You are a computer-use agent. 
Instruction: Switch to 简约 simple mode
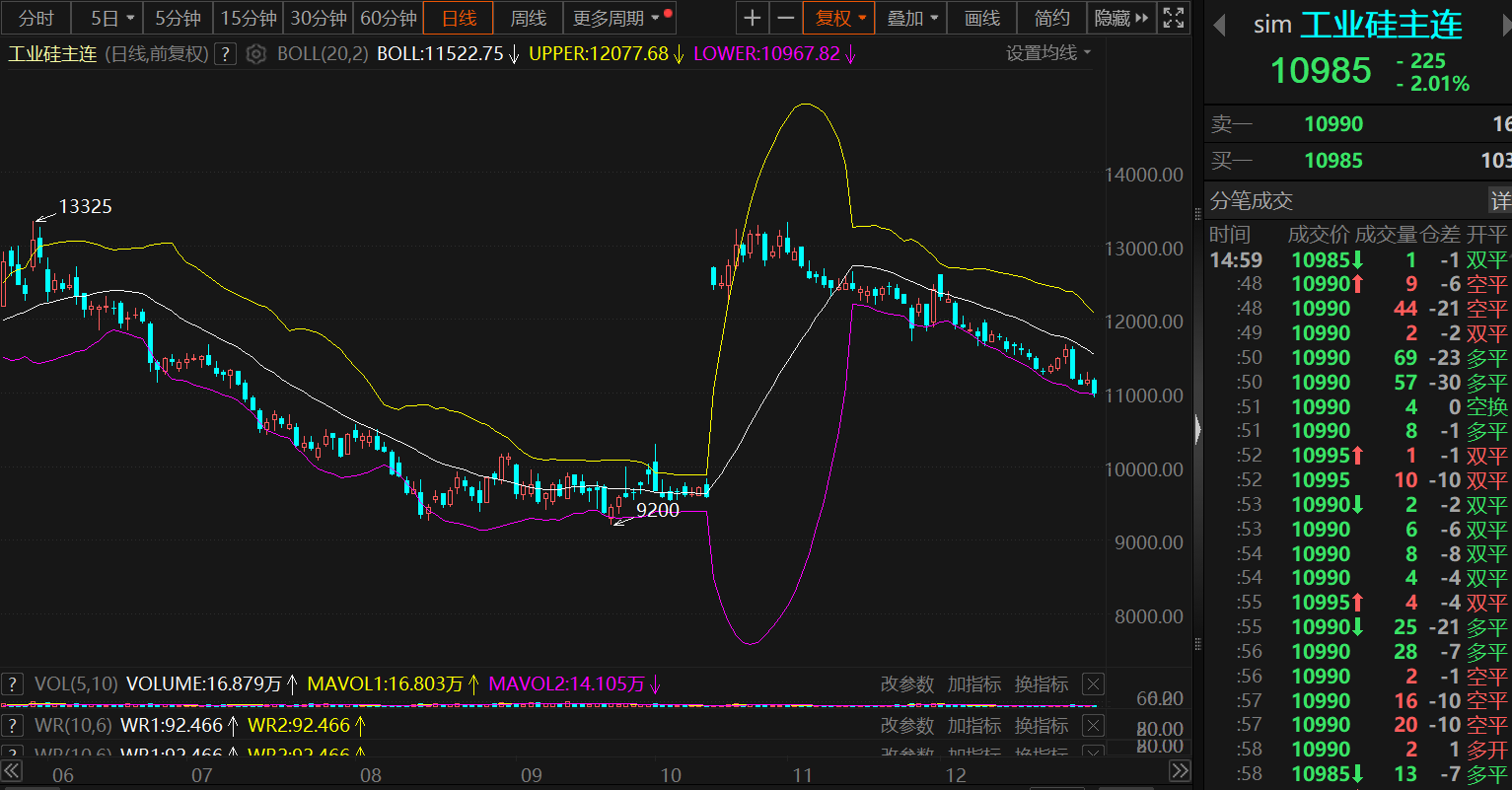tap(1051, 18)
